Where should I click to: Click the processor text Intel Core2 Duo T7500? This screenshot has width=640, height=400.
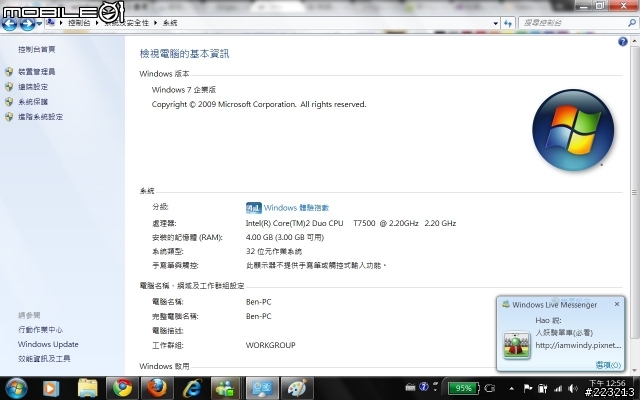tap(351, 223)
